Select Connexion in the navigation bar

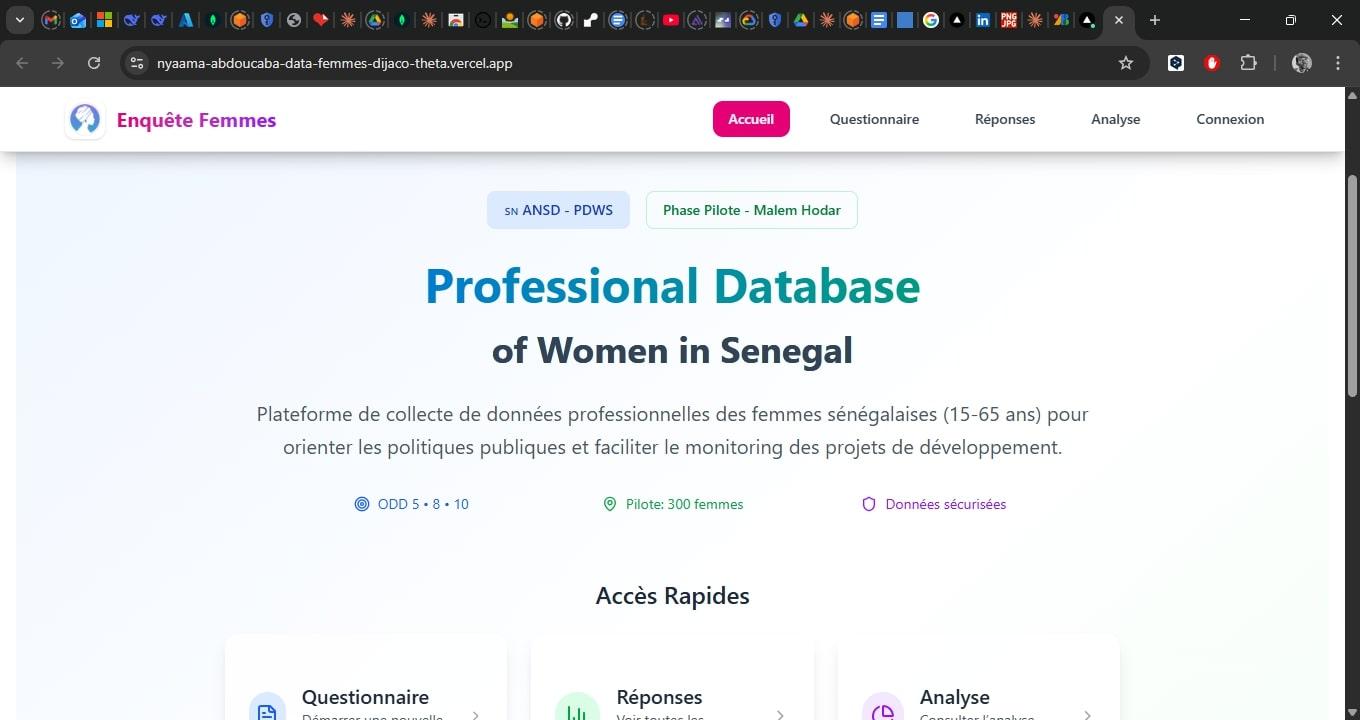(x=1230, y=119)
